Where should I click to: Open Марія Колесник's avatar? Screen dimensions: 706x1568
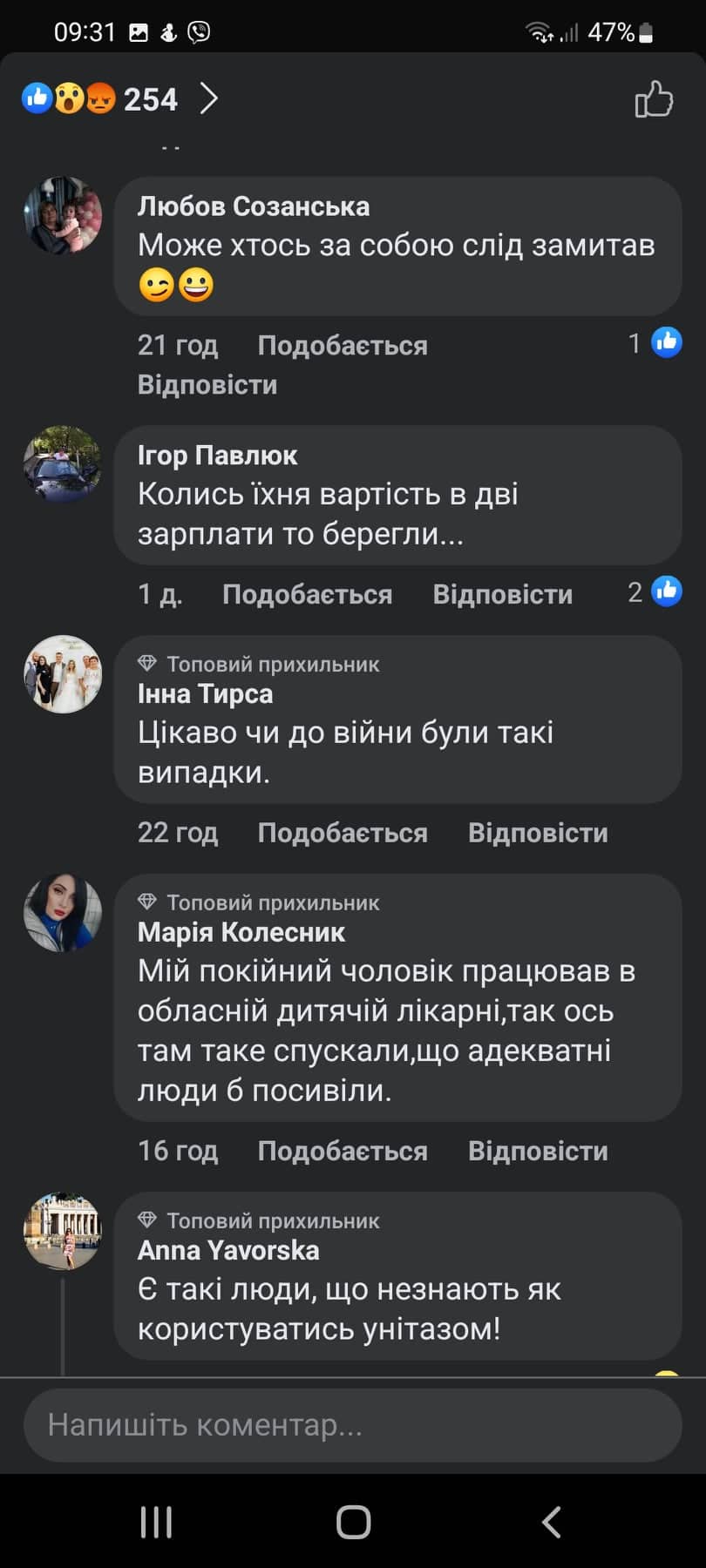(63, 912)
